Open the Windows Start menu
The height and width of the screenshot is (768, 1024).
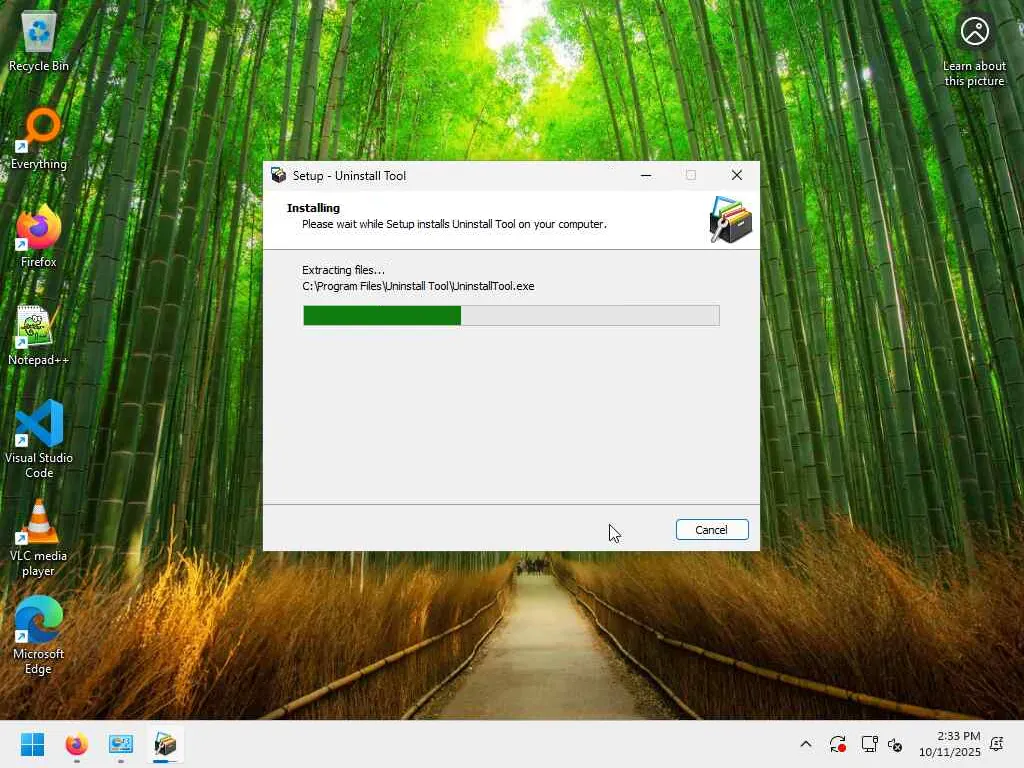point(33,744)
